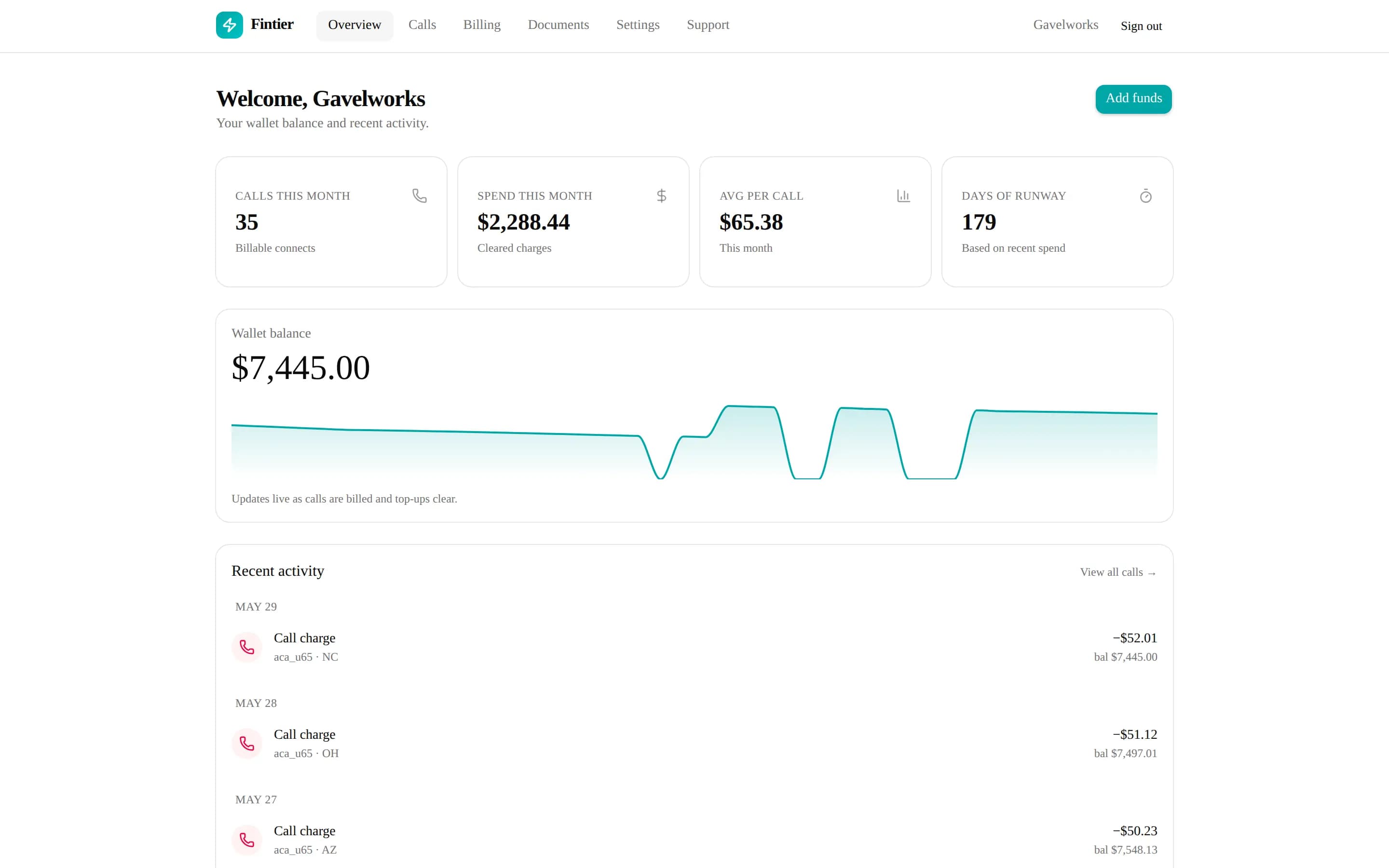Click the Welcome, Gavelworks heading

point(321,99)
